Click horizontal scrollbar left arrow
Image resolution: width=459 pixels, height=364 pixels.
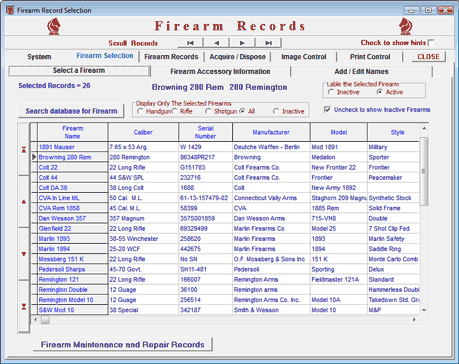pyautogui.click(x=36, y=319)
